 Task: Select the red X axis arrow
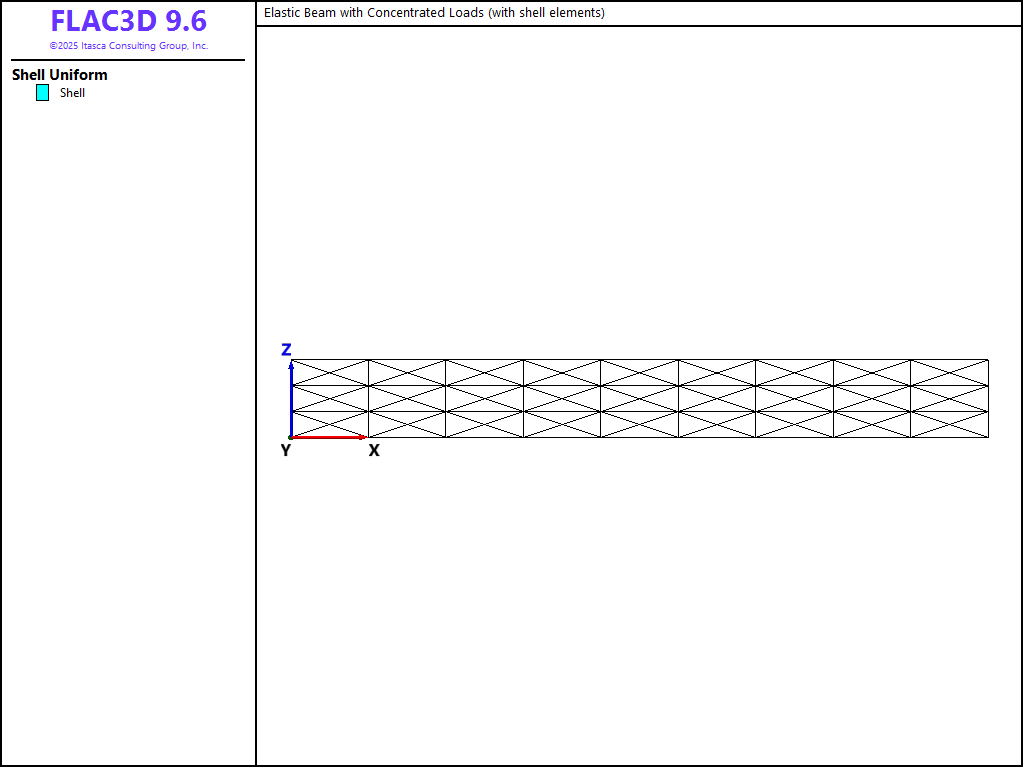tap(330, 437)
